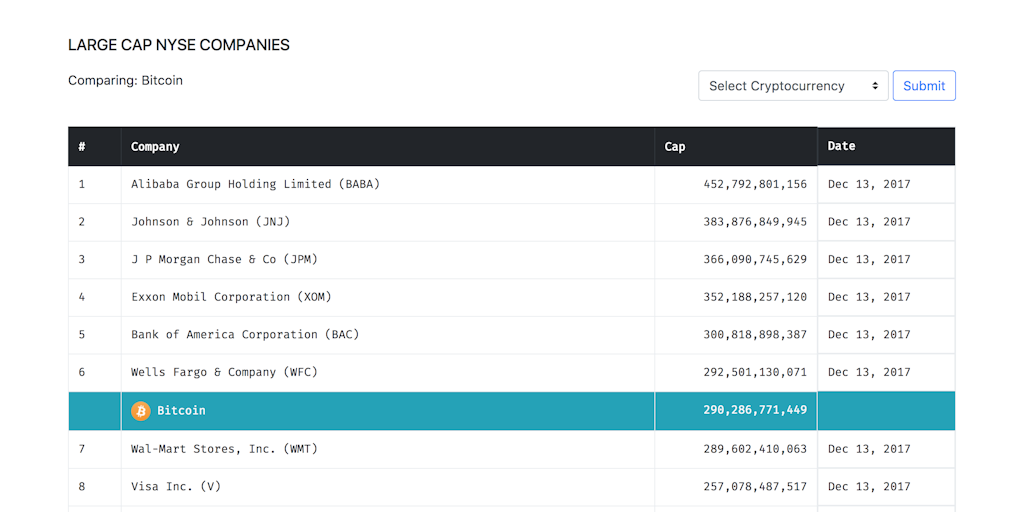The height and width of the screenshot is (512, 1024).
Task: Click the date in the Alibaba row
Action: (x=869, y=184)
